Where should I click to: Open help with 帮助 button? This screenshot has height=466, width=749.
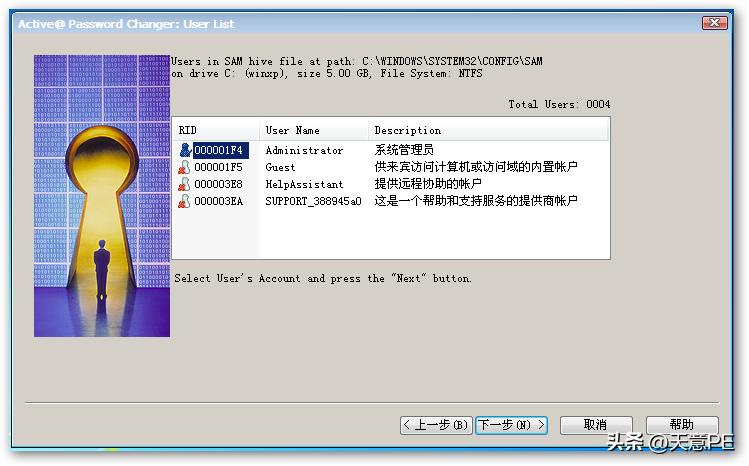coord(682,425)
